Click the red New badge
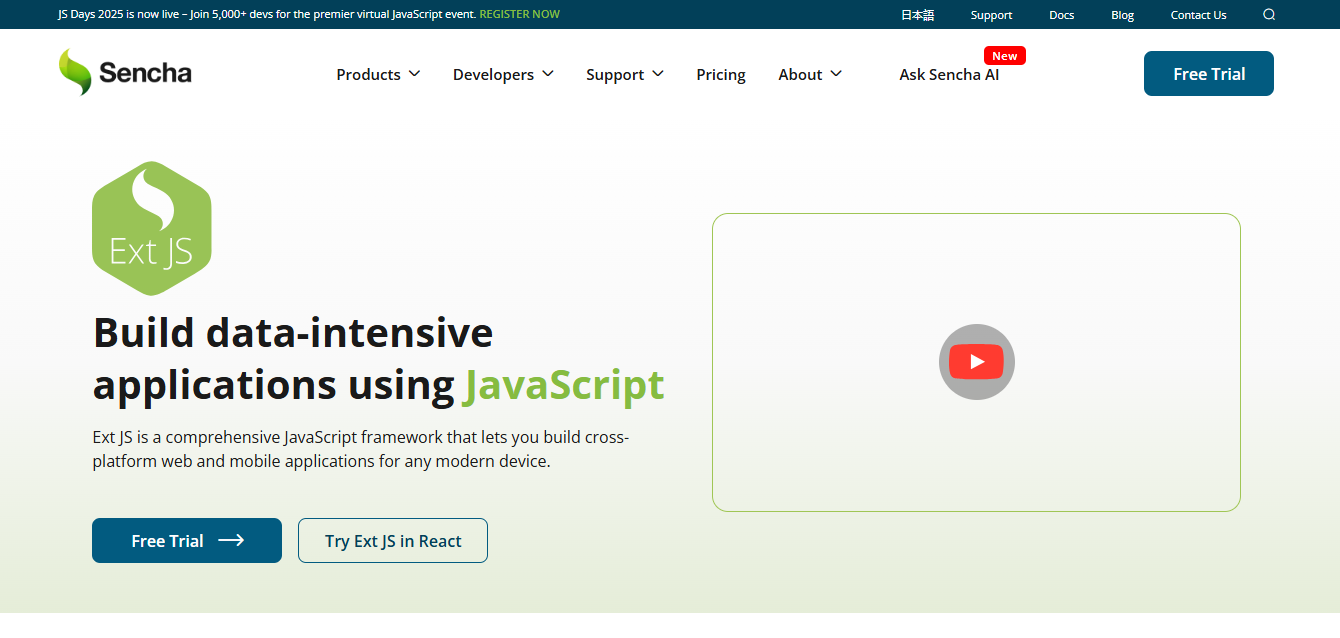 click(x=1004, y=56)
